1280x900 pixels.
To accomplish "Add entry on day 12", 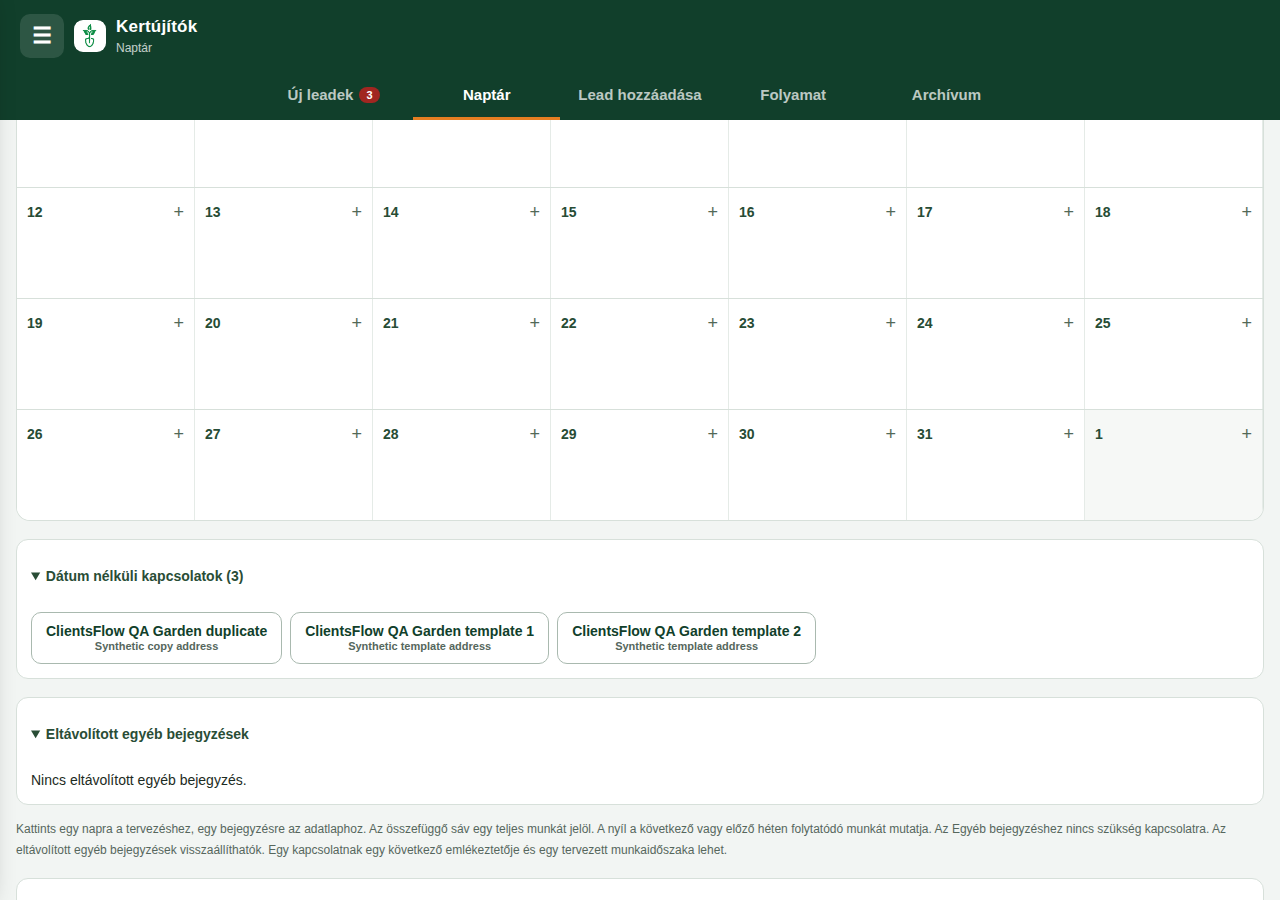I will click(179, 212).
